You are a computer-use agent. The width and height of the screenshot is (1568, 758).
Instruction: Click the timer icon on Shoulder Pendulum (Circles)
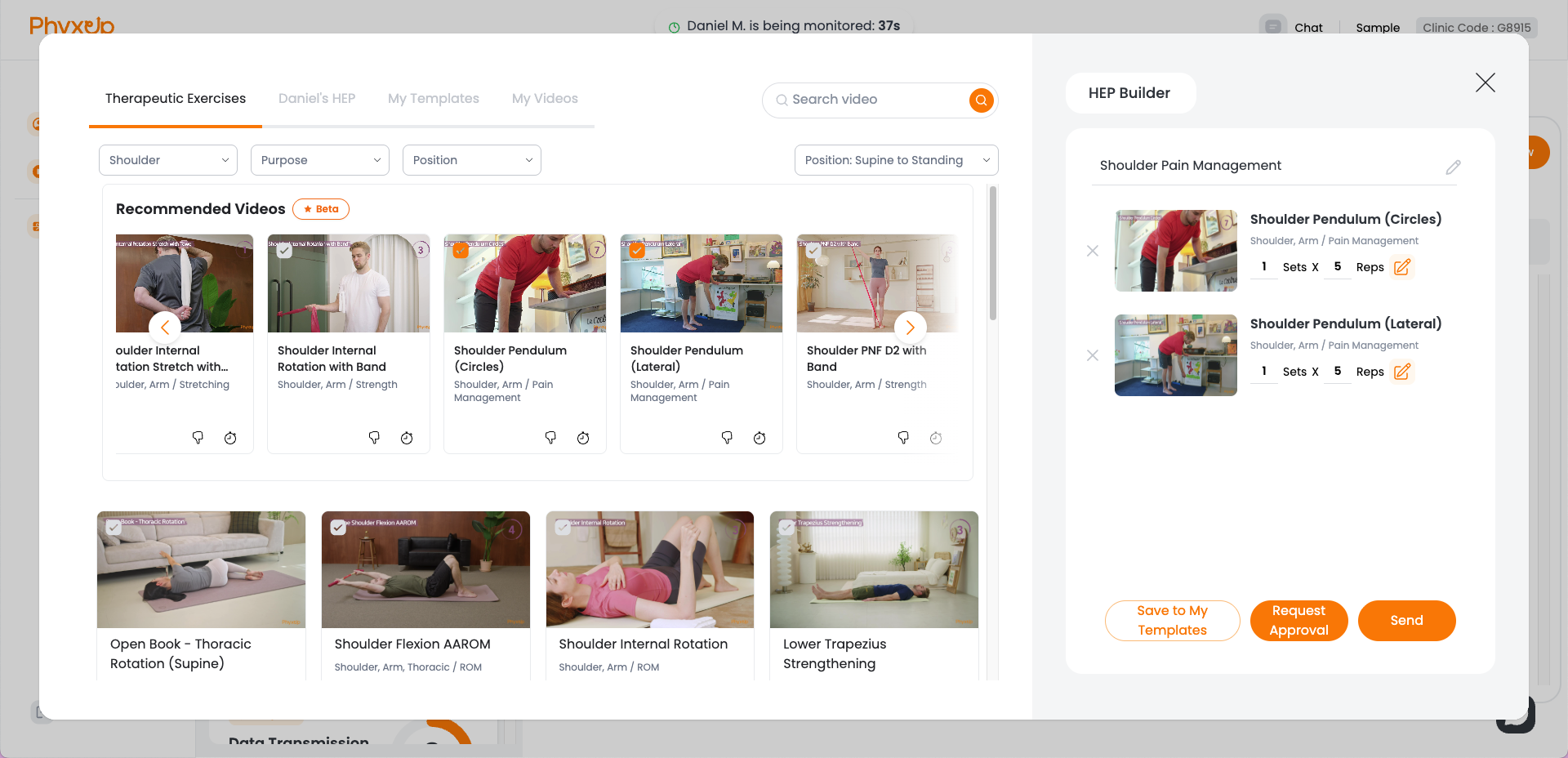pyautogui.click(x=583, y=438)
